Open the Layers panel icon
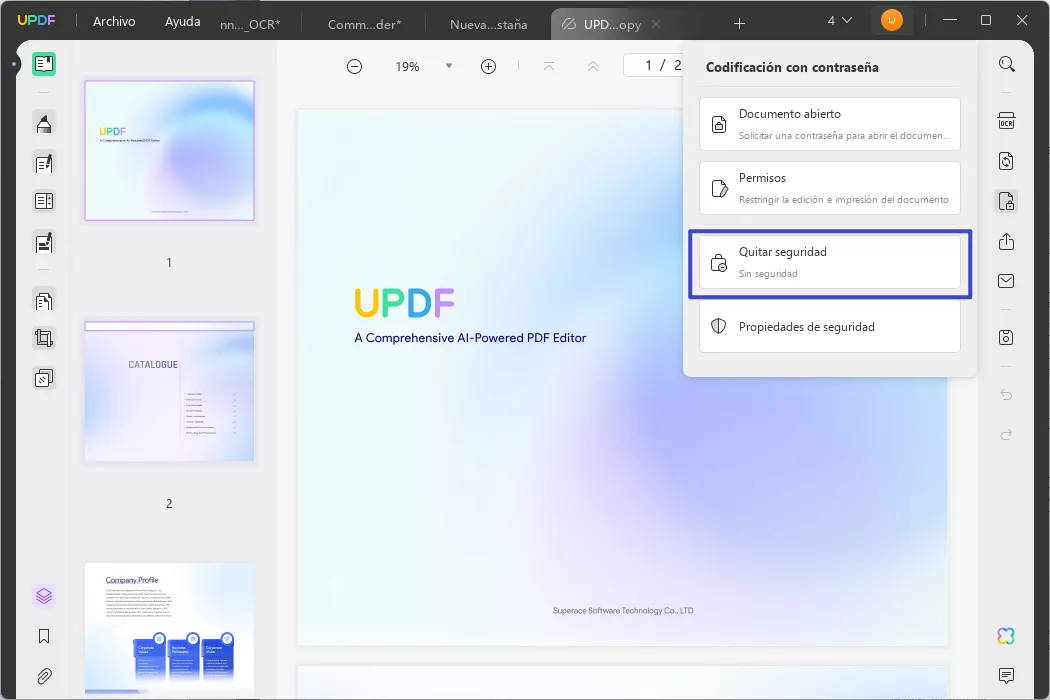Screen dimensions: 1050x700 click(44, 596)
